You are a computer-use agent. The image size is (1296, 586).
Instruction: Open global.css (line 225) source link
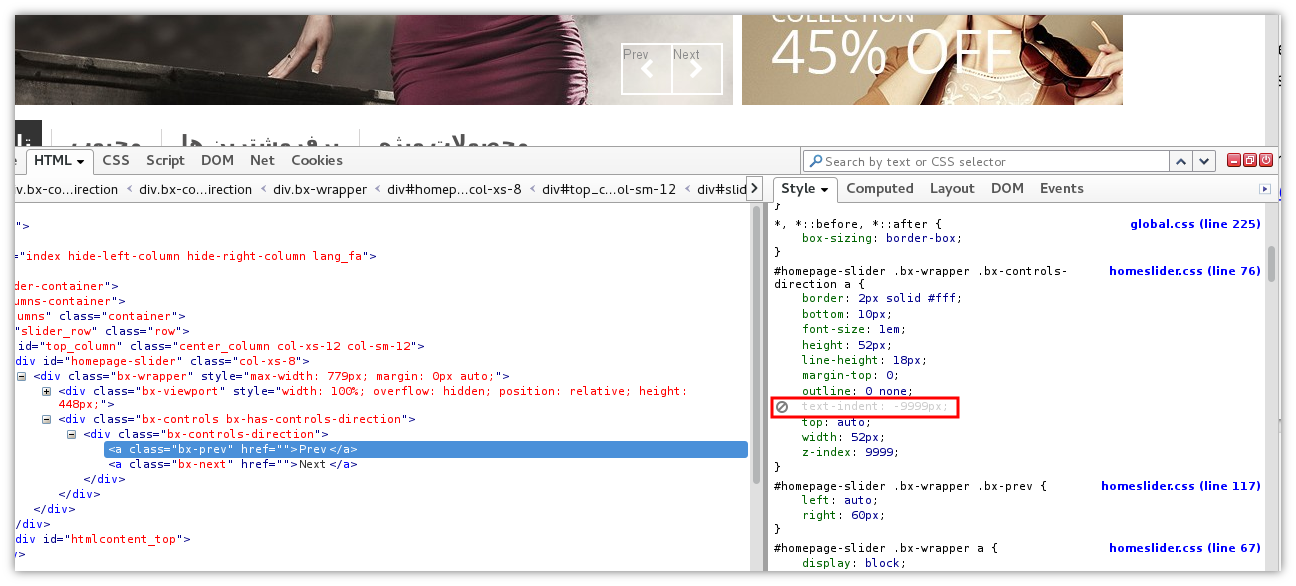click(x=1195, y=224)
